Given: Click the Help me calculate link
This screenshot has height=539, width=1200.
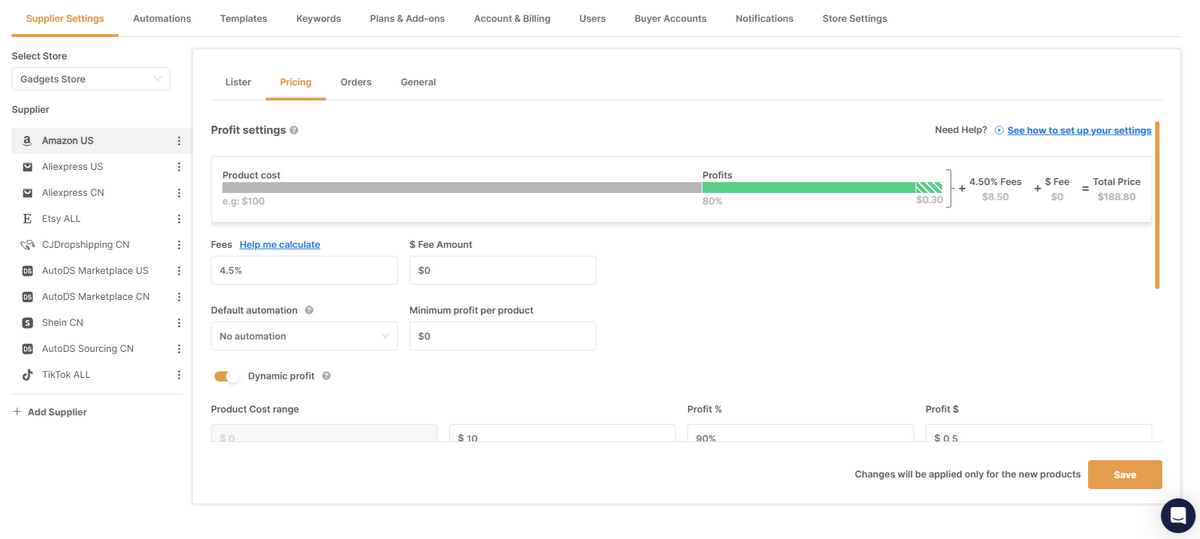Looking at the screenshot, I should (x=280, y=244).
